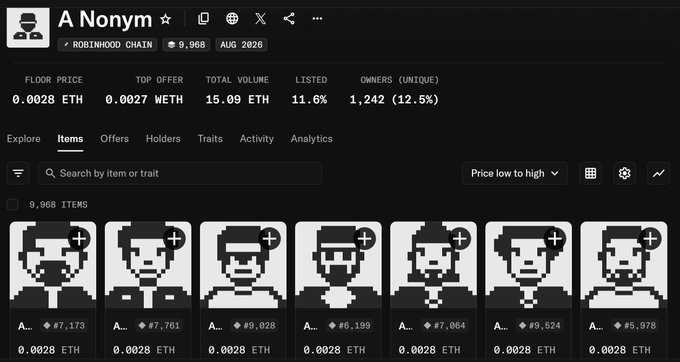Open the collection's X profile icon
The height and width of the screenshot is (362, 680).
click(260, 19)
